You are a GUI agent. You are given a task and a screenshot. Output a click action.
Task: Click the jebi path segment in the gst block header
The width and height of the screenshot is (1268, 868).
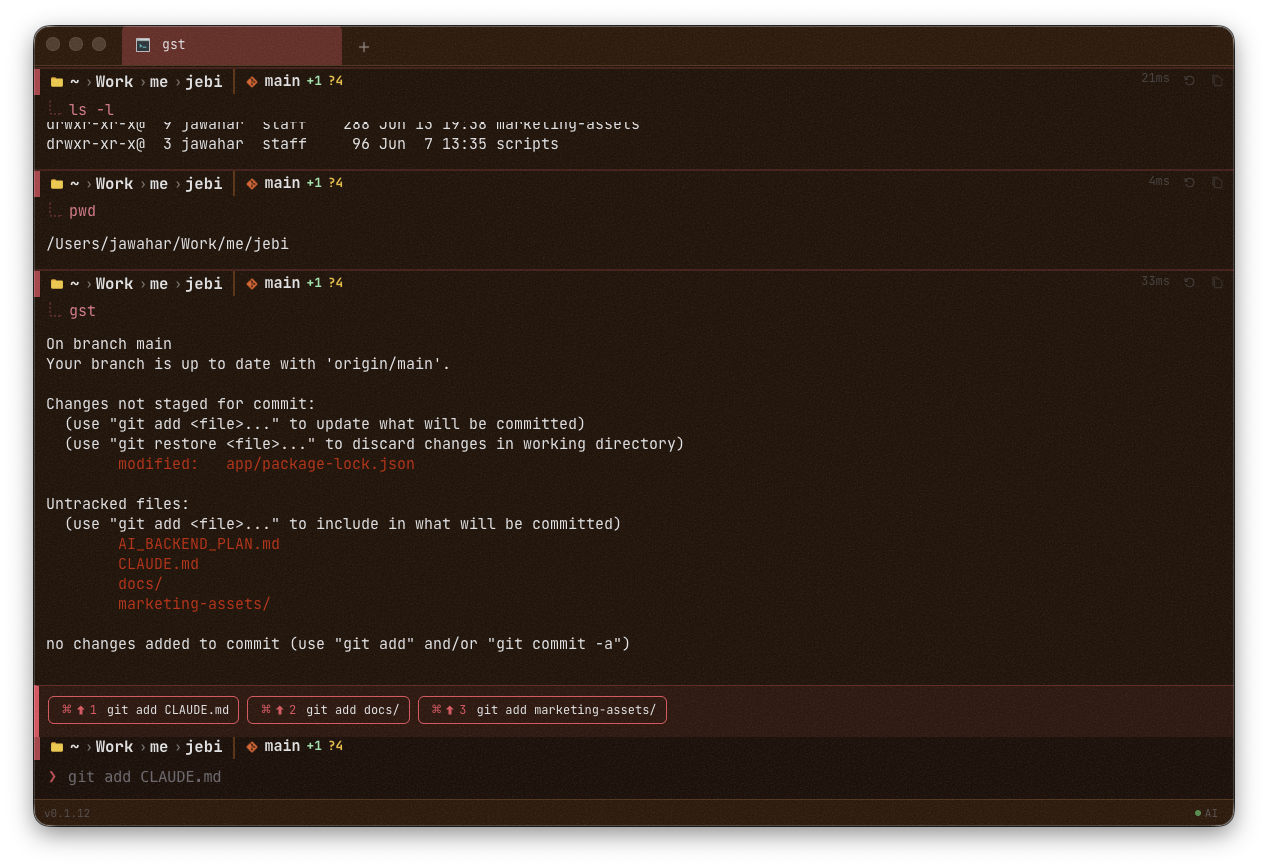coord(204,284)
